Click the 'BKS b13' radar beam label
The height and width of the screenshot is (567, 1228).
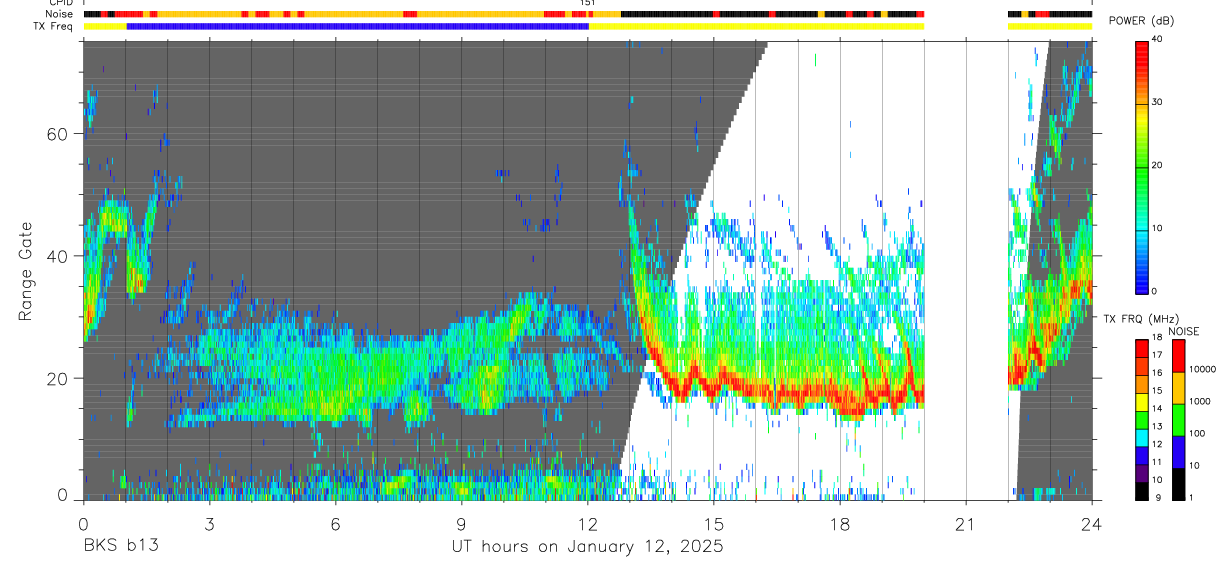(x=120, y=547)
